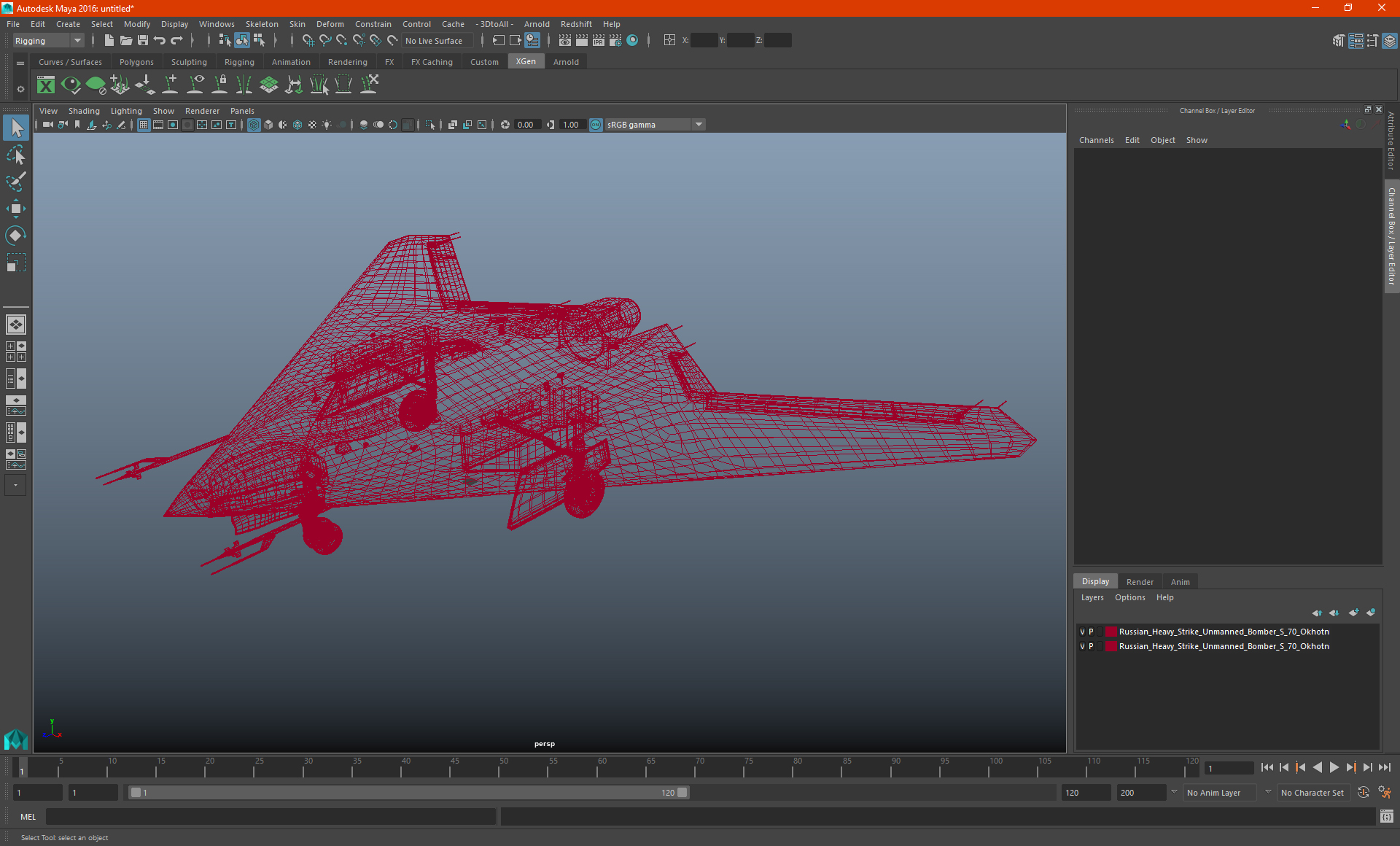The image size is (1400, 846).
Task: Toggle the sRGB gamma color management button
Action: click(596, 125)
